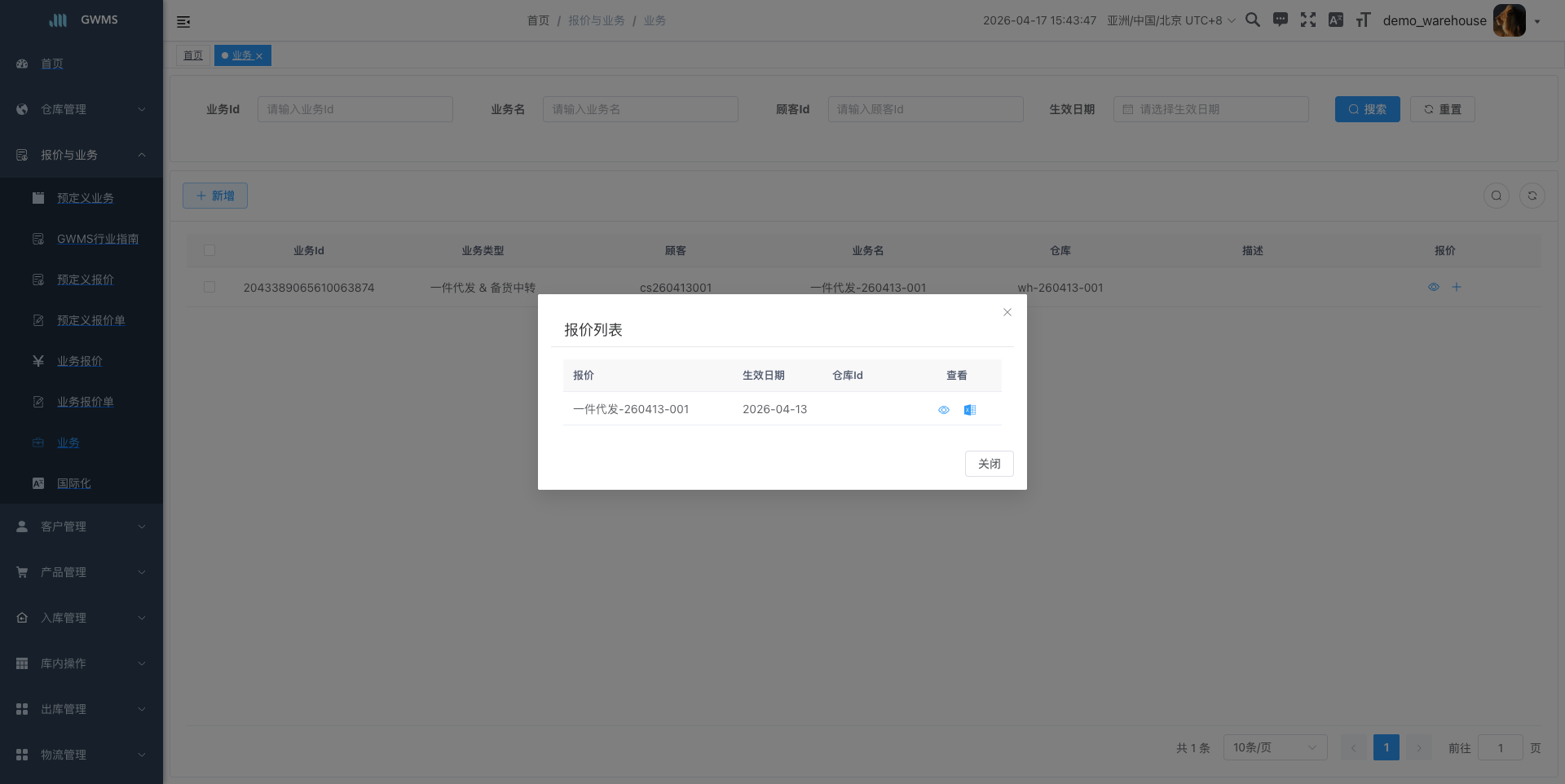Screen dimensions: 1565x784
Task: Click 报价与业务 in the breadcrumb
Action: (x=597, y=20)
